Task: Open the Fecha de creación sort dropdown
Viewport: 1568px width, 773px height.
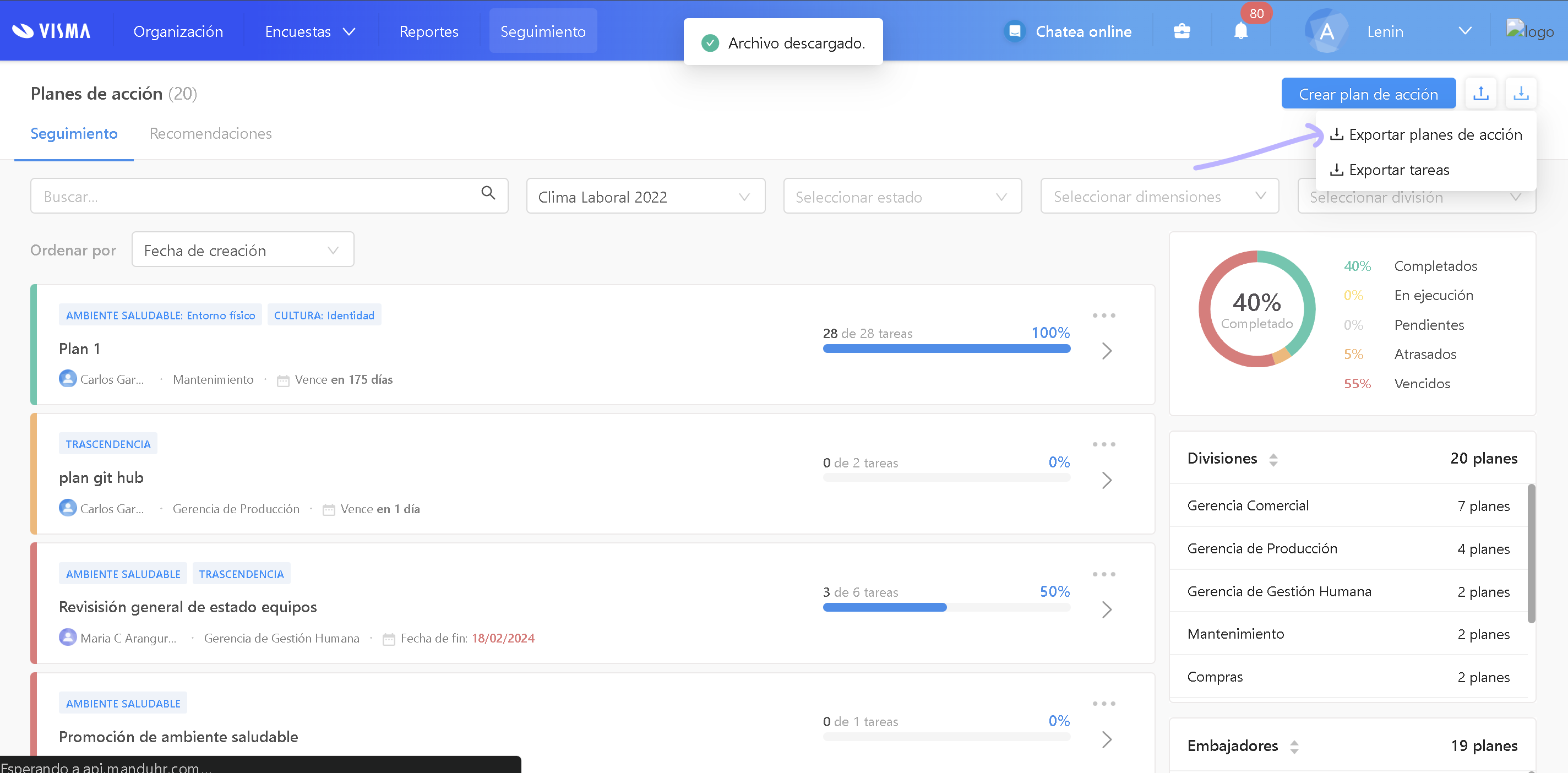Action: [242, 250]
